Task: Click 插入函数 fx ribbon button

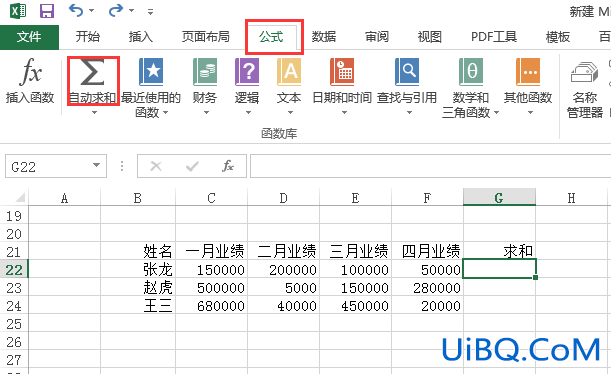Action: click(x=30, y=81)
